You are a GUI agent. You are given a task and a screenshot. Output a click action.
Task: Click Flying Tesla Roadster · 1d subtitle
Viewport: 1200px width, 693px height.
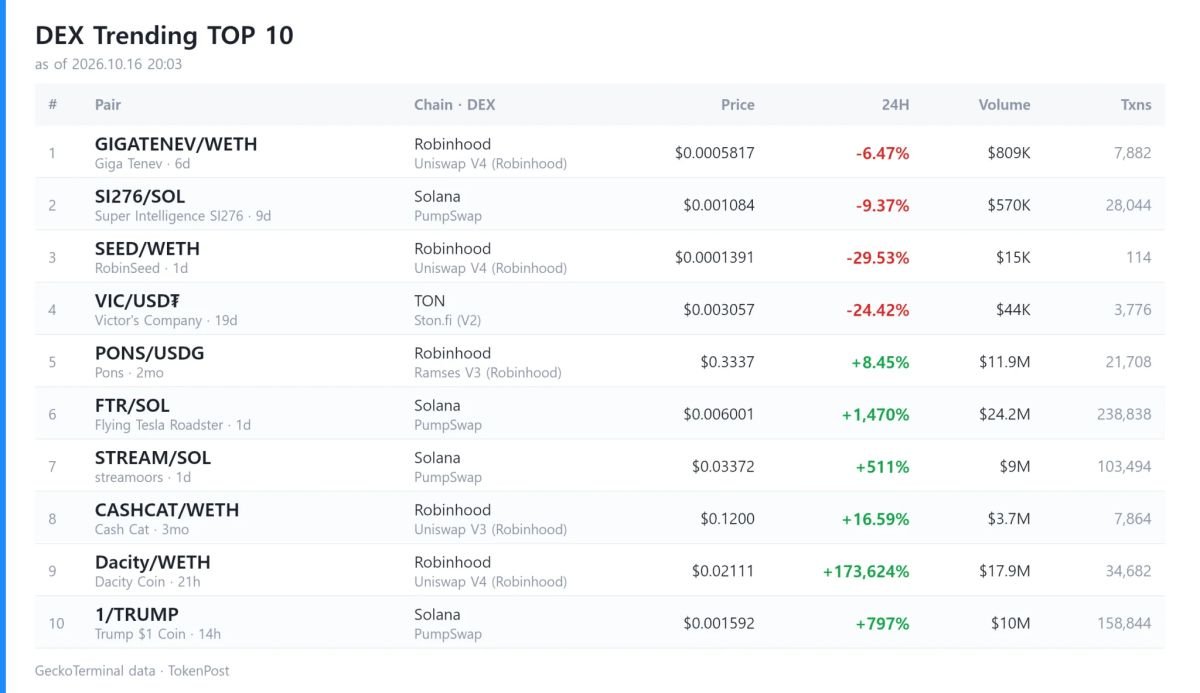click(x=173, y=425)
